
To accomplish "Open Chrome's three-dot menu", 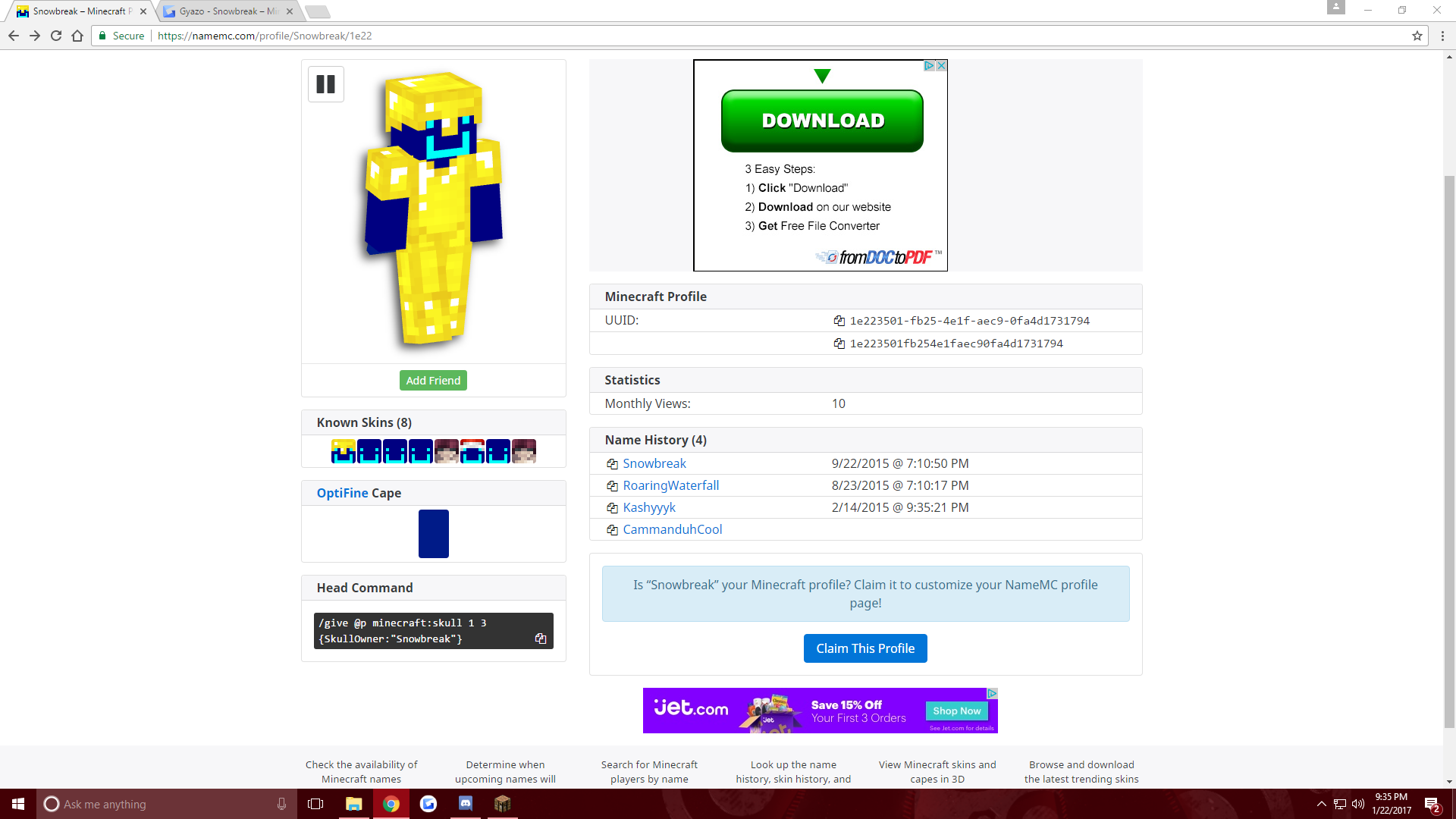I will [x=1442, y=36].
